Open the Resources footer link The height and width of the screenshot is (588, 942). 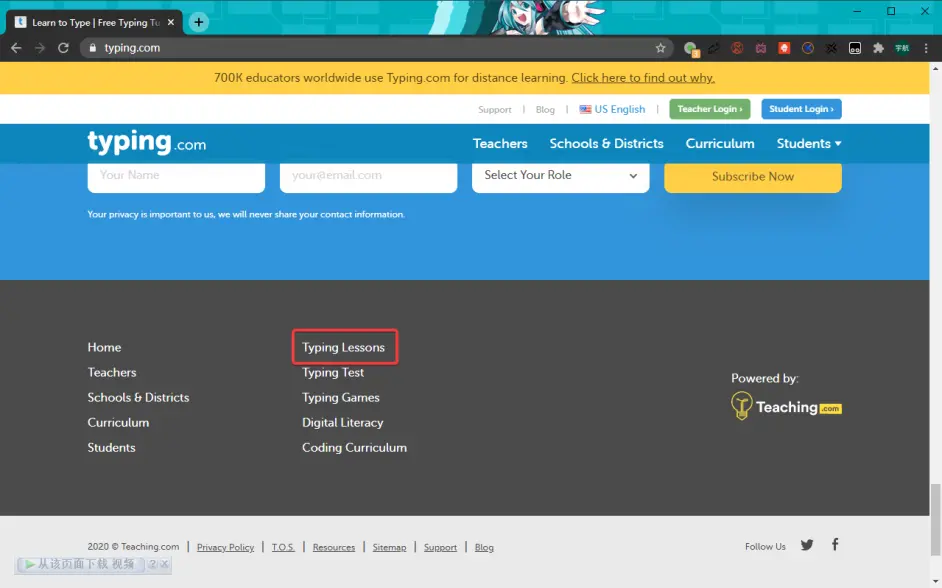(333, 547)
